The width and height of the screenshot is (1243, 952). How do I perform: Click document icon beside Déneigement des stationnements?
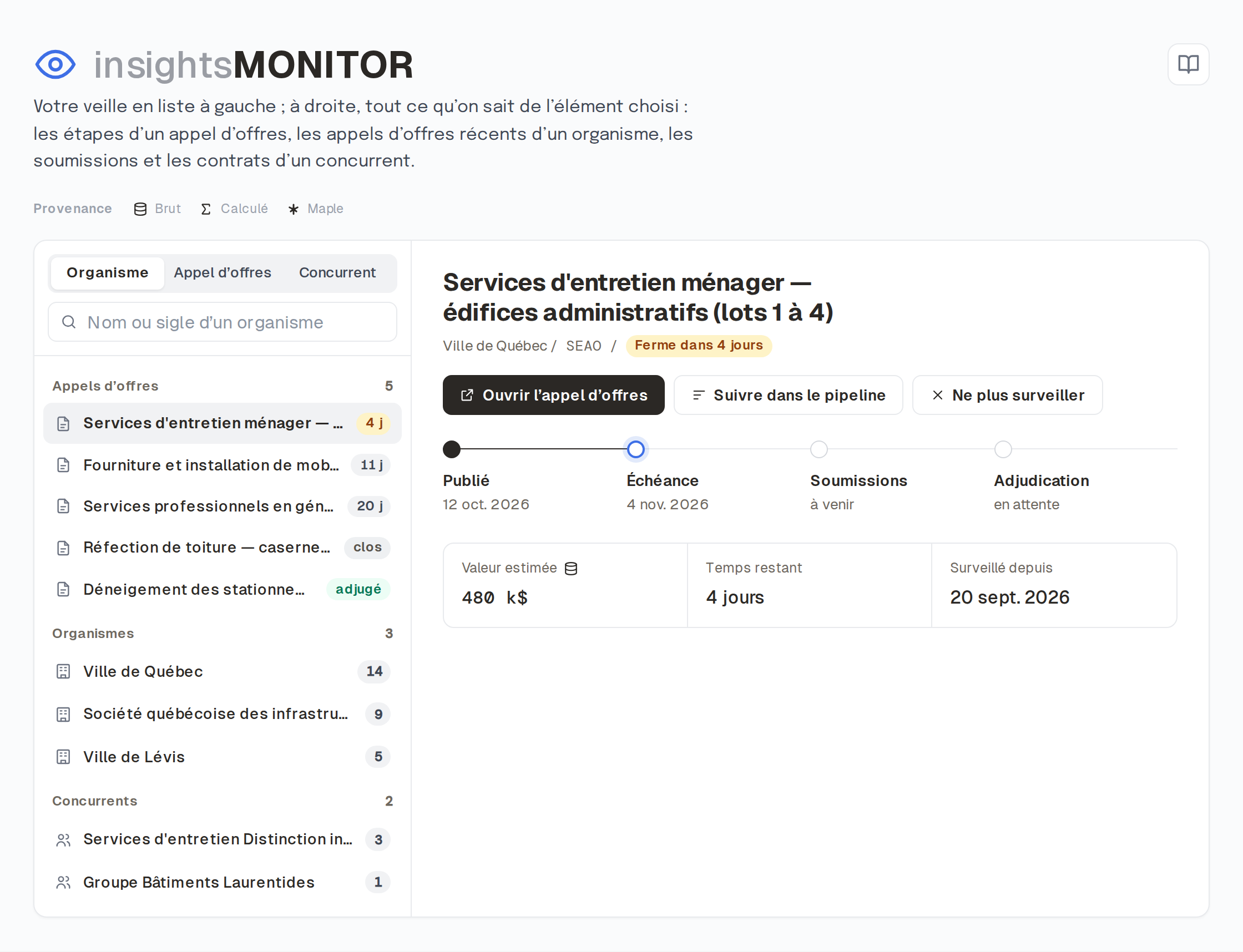tap(63, 589)
